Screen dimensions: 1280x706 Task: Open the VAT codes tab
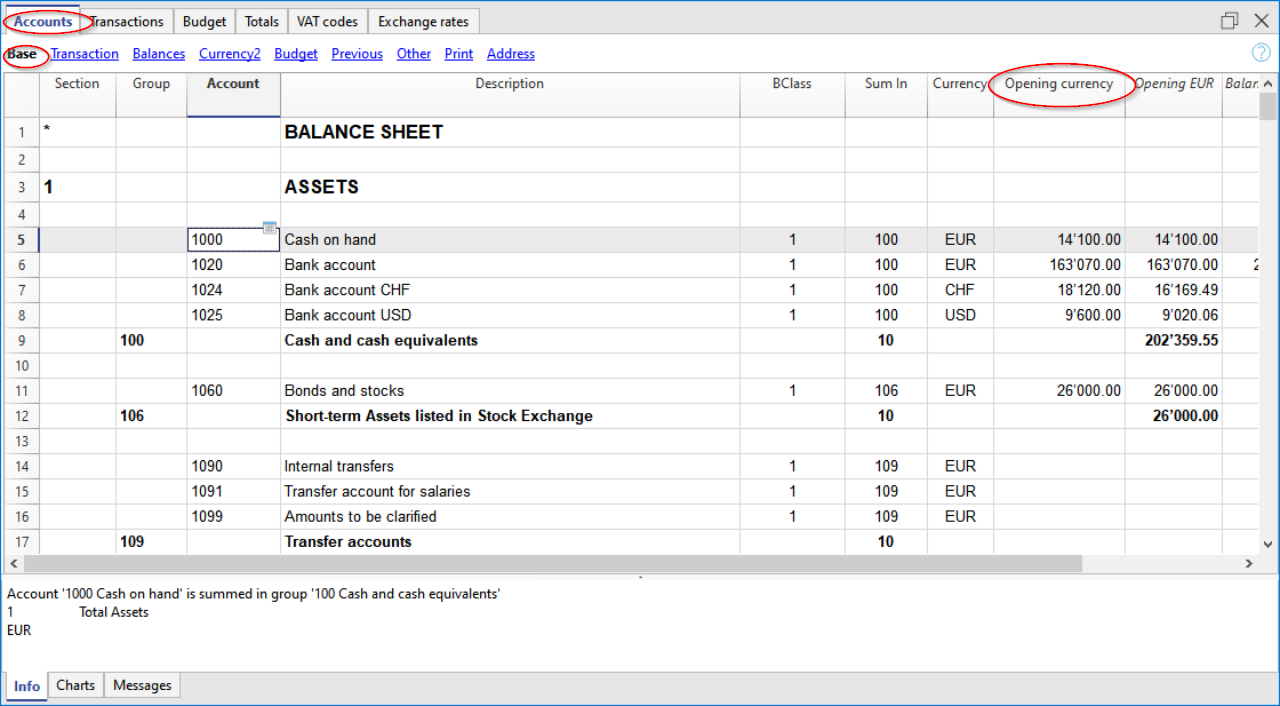(327, 21)
